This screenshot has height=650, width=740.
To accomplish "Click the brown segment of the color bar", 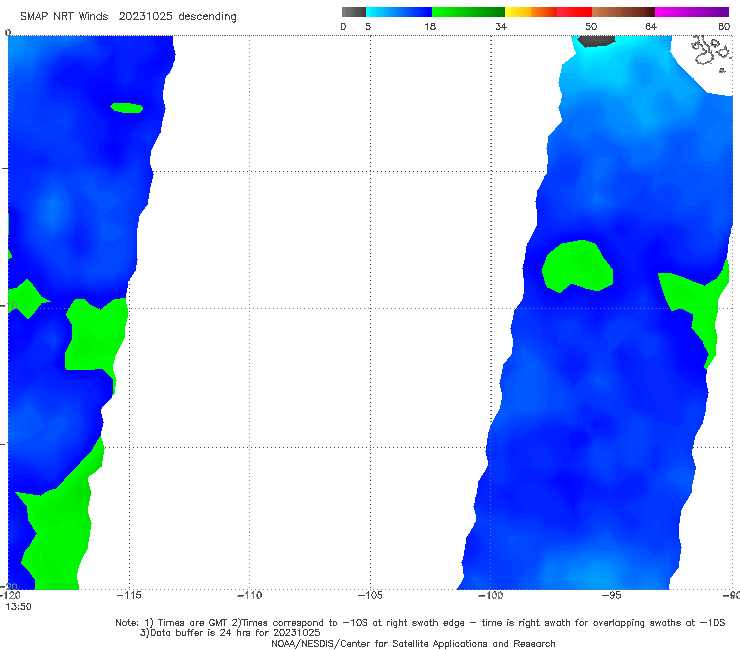I will coord(623,12).
